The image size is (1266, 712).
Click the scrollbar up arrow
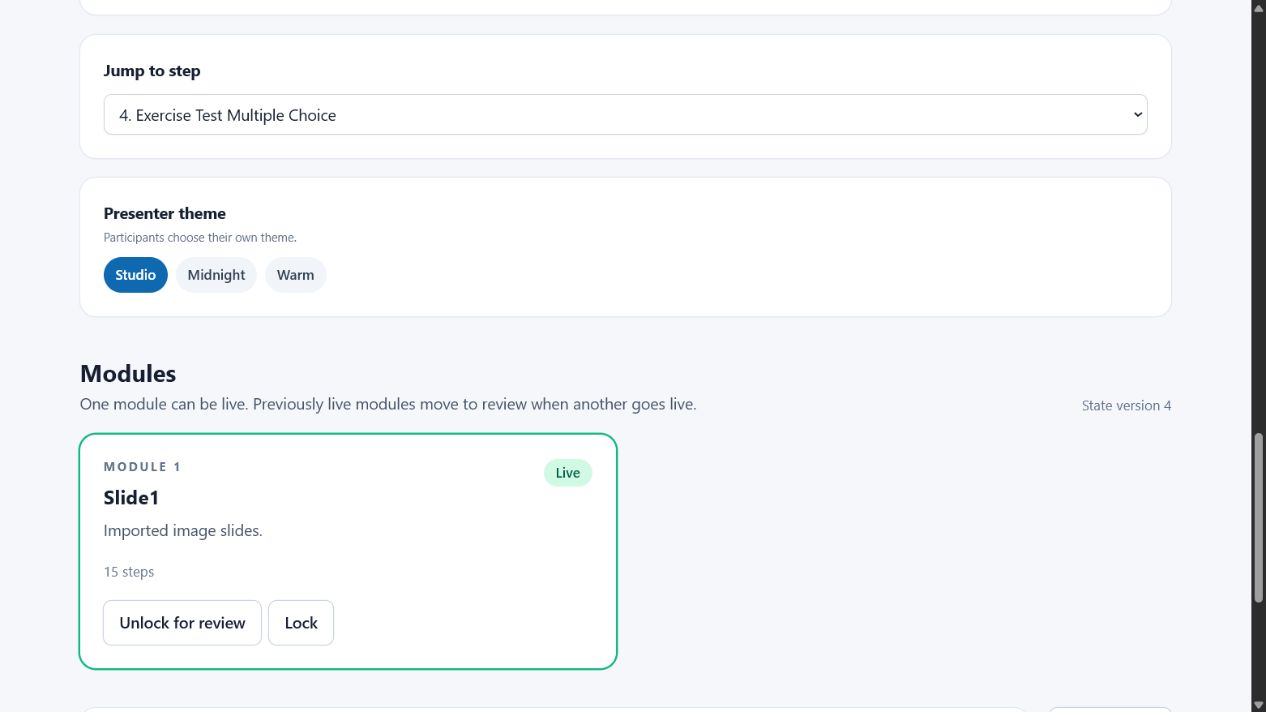[x=1259, y=7]
